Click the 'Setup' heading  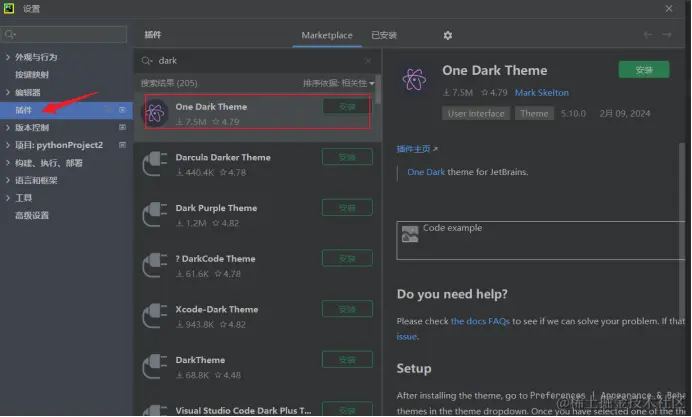click(x=414, y=368)
